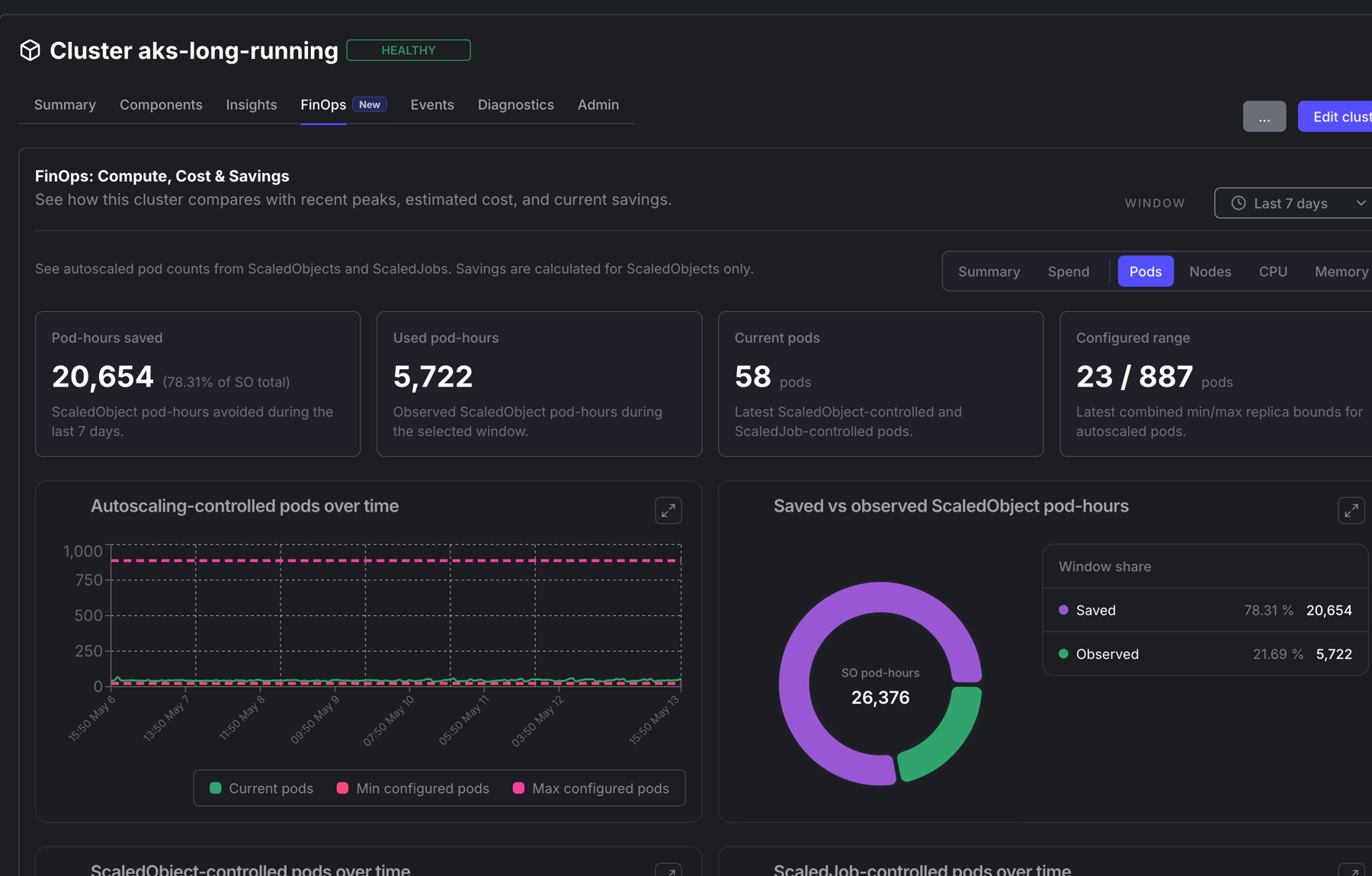The height and width of the screenshot is (876, 1372).
Task: Click the 78.31% of SO total note
Action: tap(226, 382)
